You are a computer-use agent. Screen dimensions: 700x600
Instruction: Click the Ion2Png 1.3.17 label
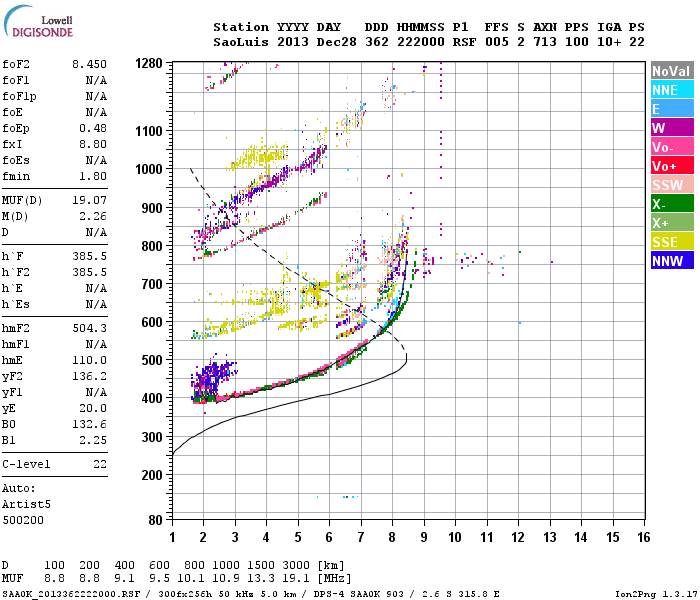pos(656,594)
